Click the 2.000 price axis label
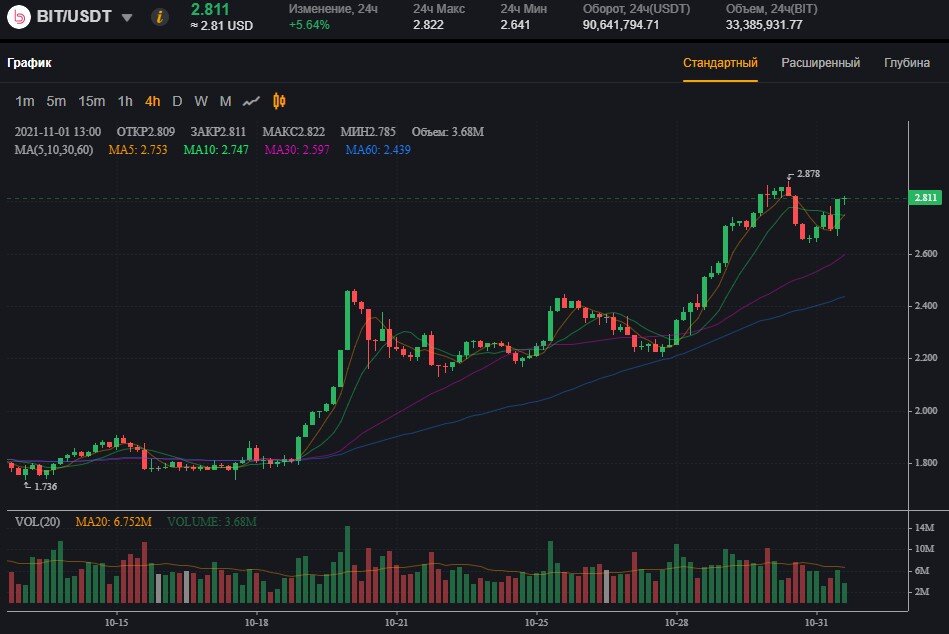949x634 pixels. point(926,411)
